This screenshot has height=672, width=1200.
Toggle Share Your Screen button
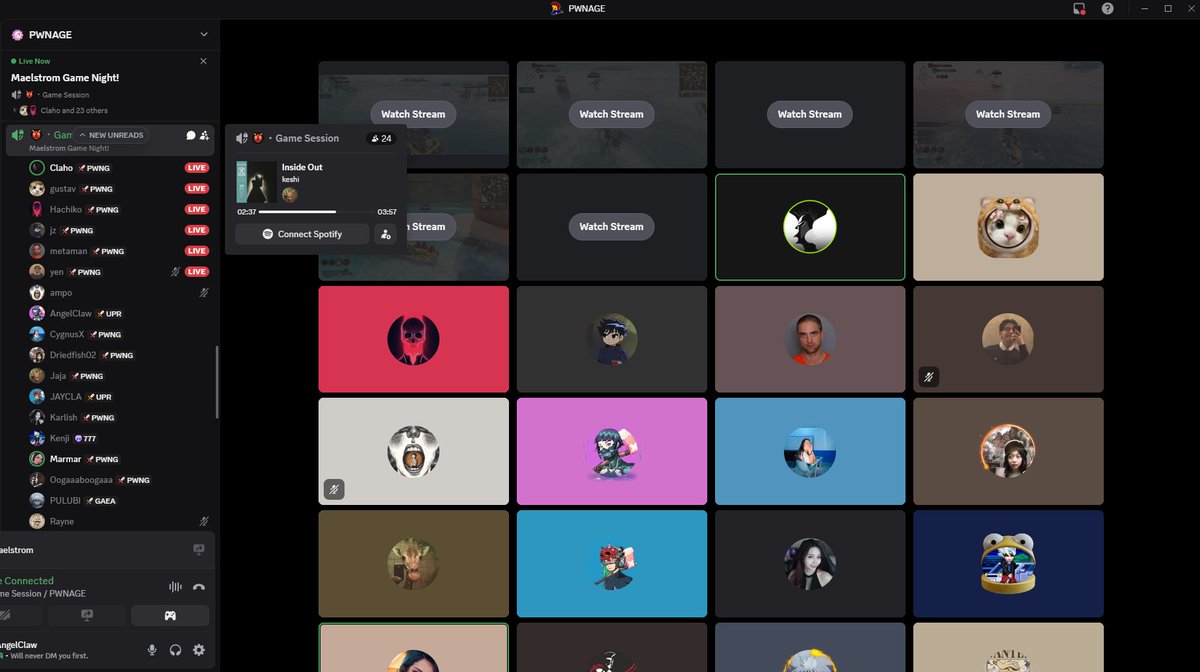87,615
